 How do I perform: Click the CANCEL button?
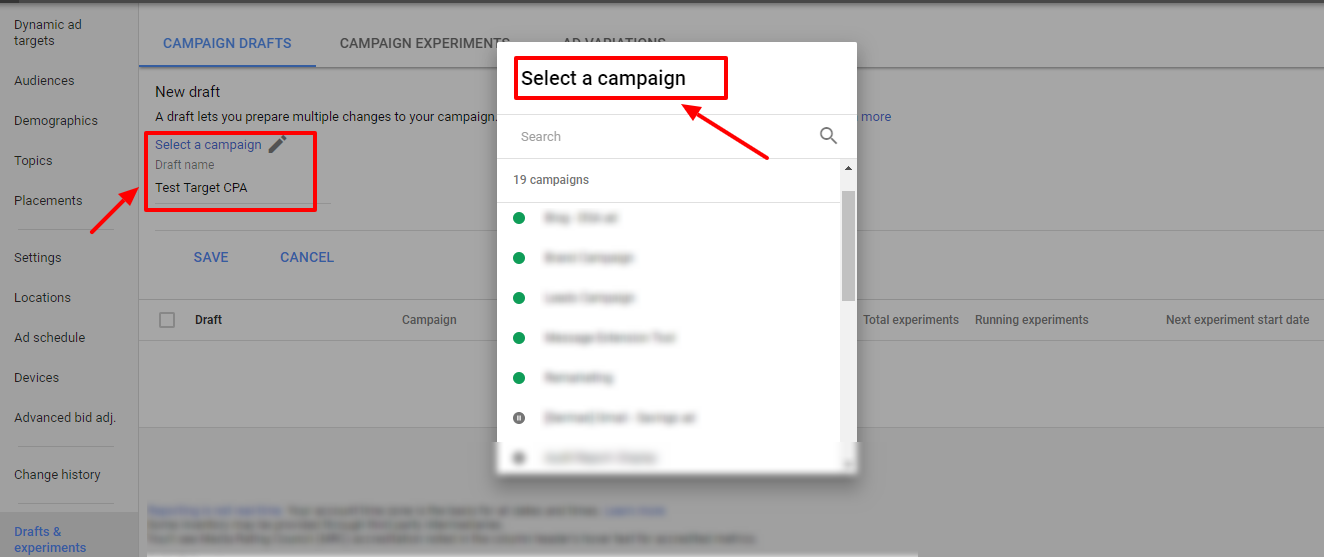tap(307, 257)
